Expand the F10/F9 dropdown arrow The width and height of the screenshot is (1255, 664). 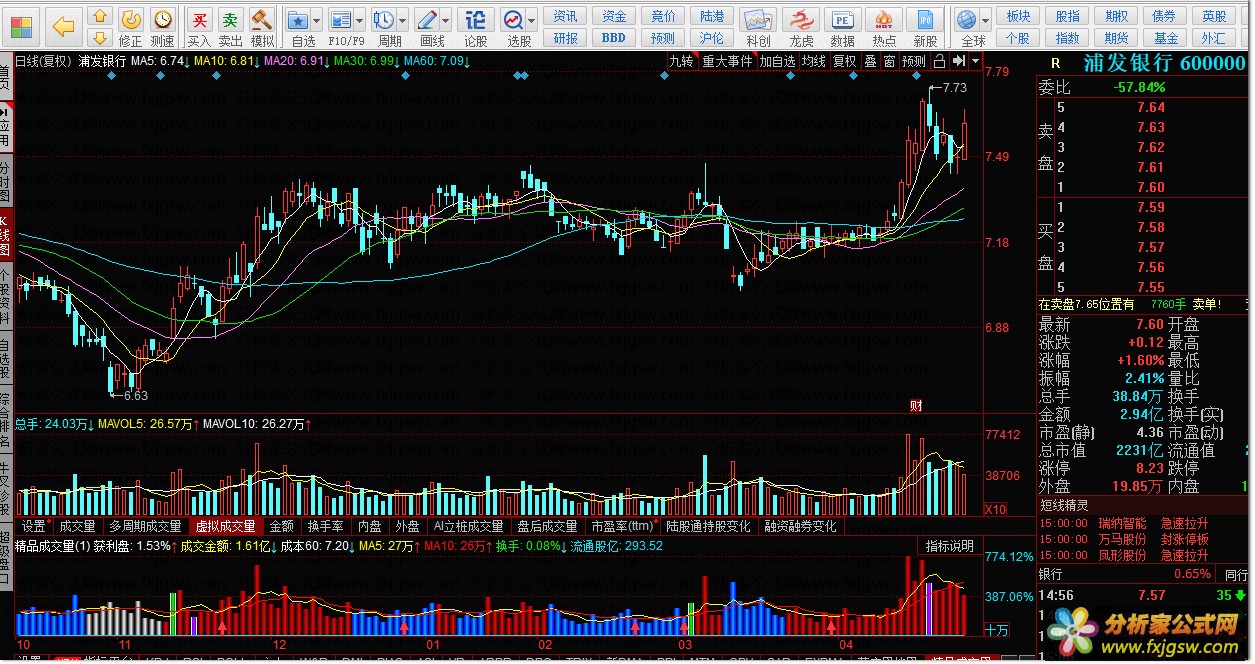[359, 20]
